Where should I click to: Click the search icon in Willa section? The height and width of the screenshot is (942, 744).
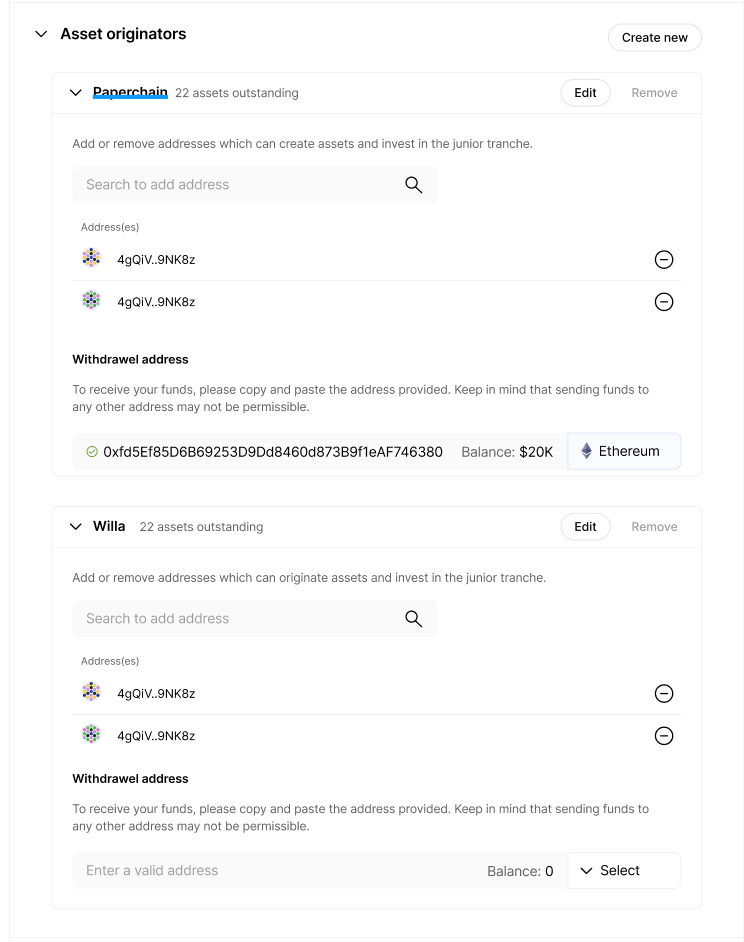tap(413, 618)
